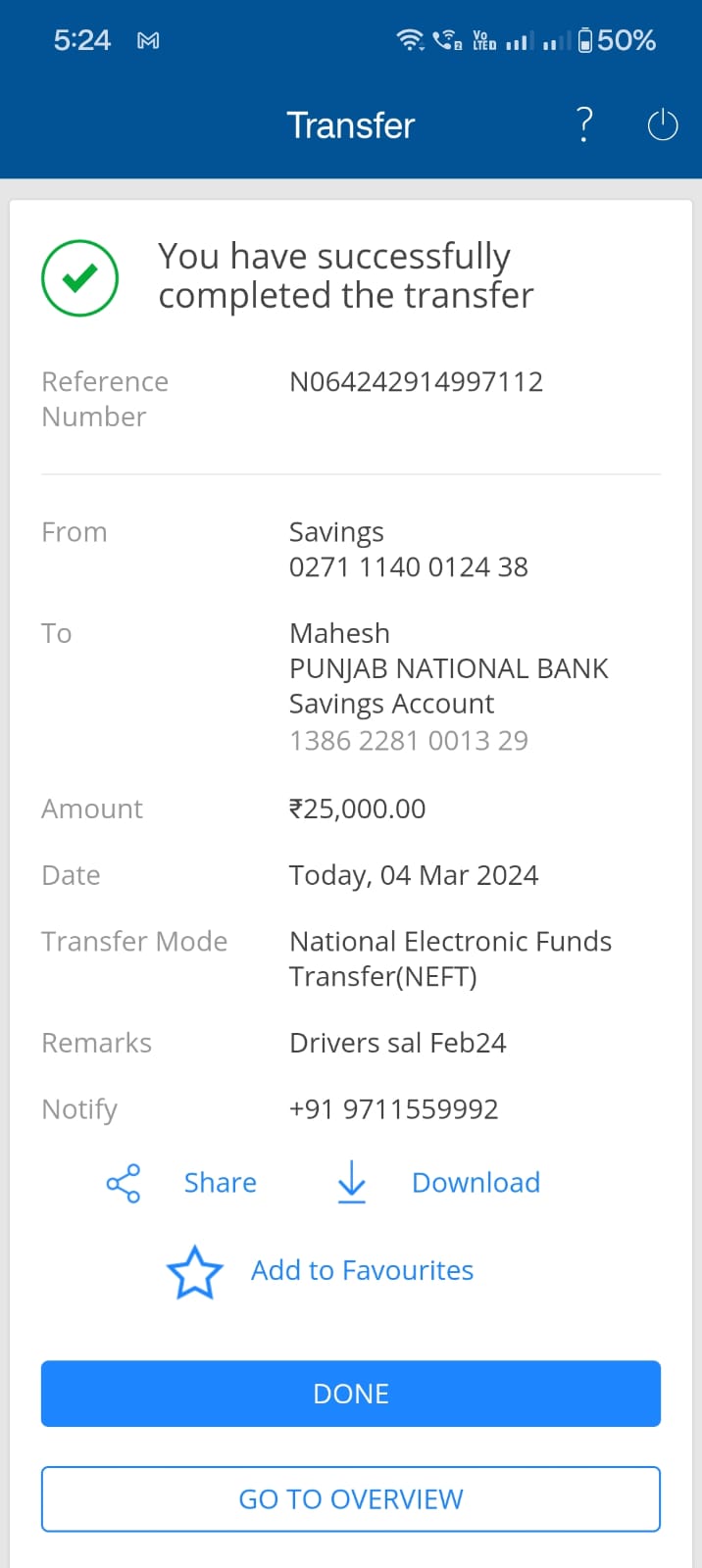The image size is (702, 1568).
Task: Tap the Wi-Fi status icon
Action: tap(409, 40)
